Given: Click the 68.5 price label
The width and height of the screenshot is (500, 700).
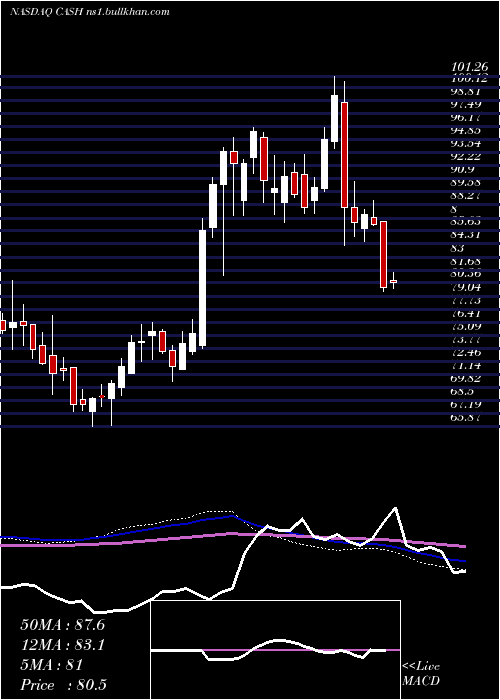Looking at the screenshot, I should (x=463, y=391).
